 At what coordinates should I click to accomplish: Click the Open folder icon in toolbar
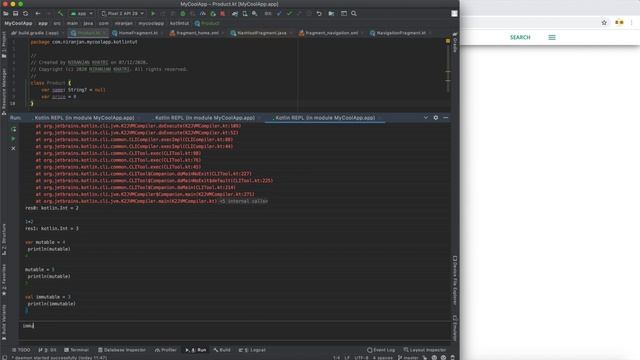point(6,13)
